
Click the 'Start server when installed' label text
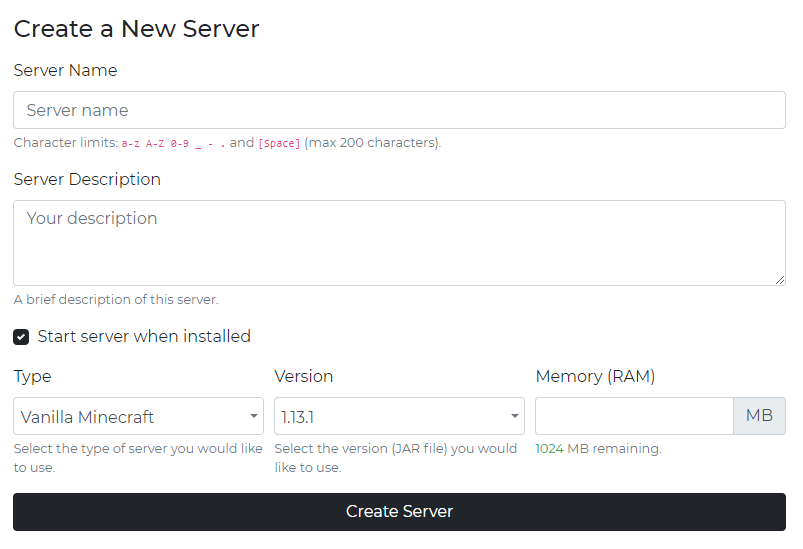pos(144,337)
